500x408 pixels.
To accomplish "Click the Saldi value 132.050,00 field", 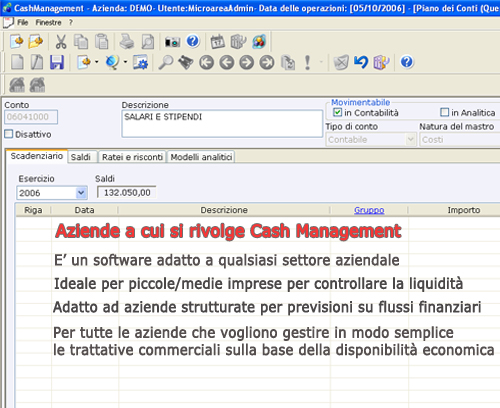I will pos(126,192).
